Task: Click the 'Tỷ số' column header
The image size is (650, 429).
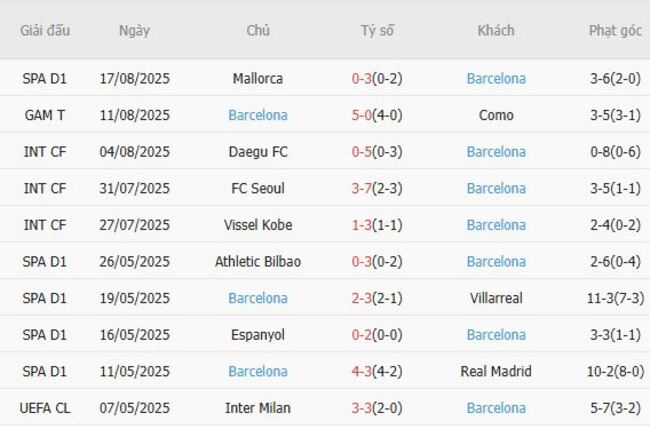Action: point(377,30)
